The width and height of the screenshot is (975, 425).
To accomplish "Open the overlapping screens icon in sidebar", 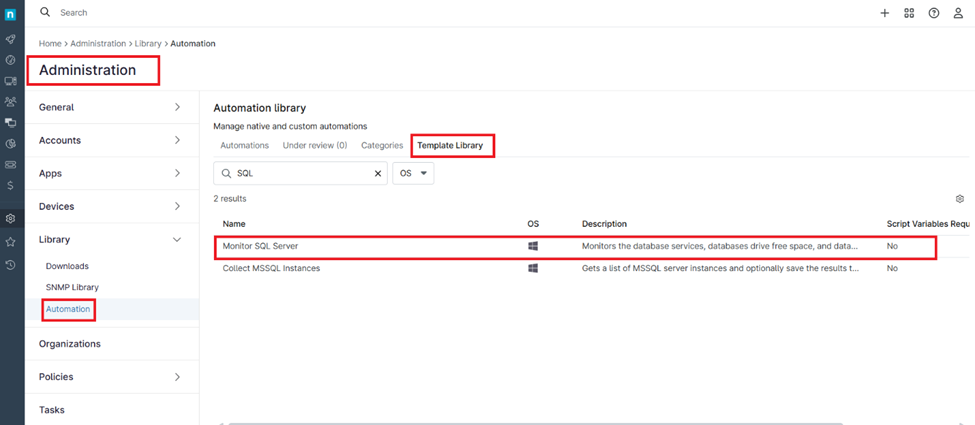I will tap(11, 123).
